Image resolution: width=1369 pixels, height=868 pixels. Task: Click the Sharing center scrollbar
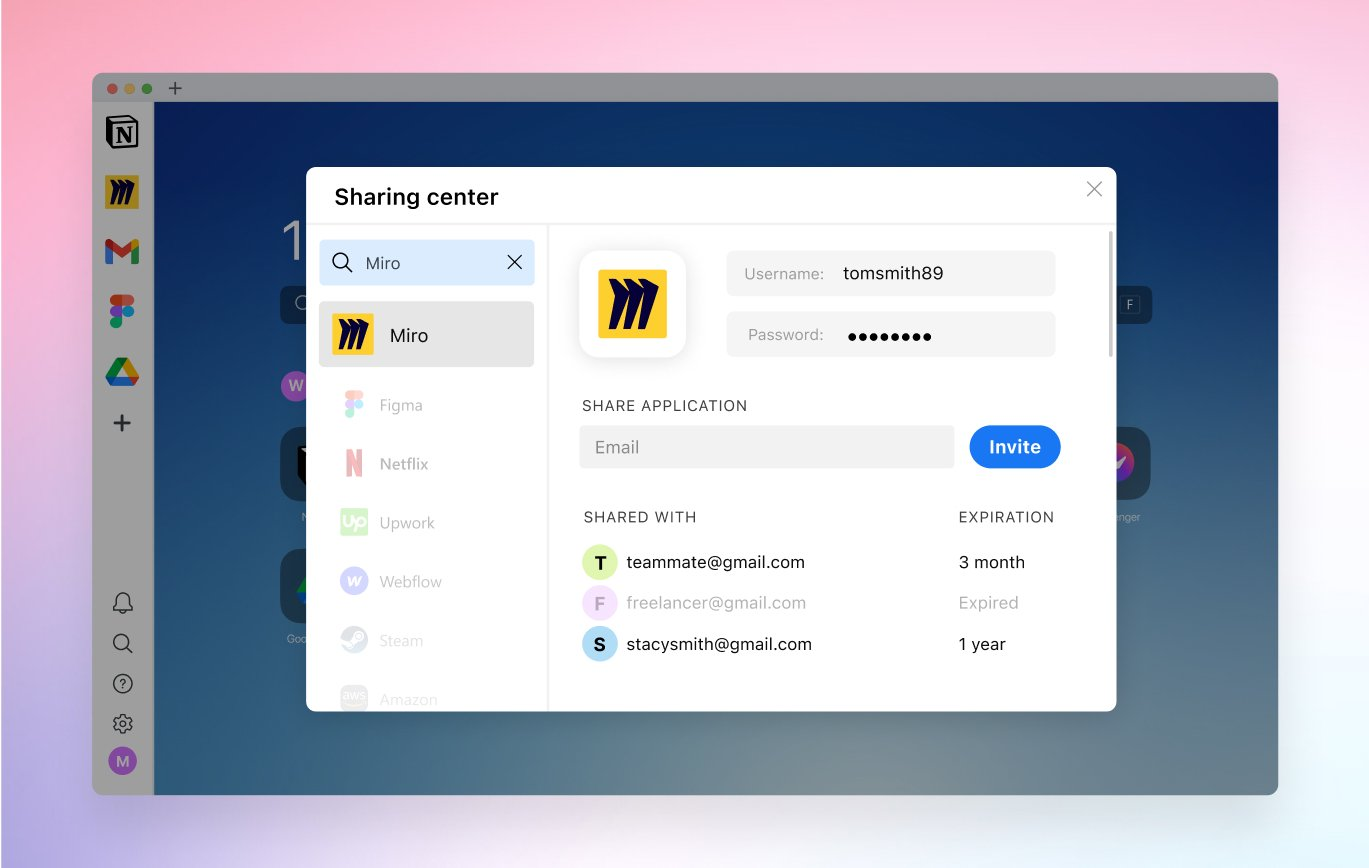coord(1110,294)
